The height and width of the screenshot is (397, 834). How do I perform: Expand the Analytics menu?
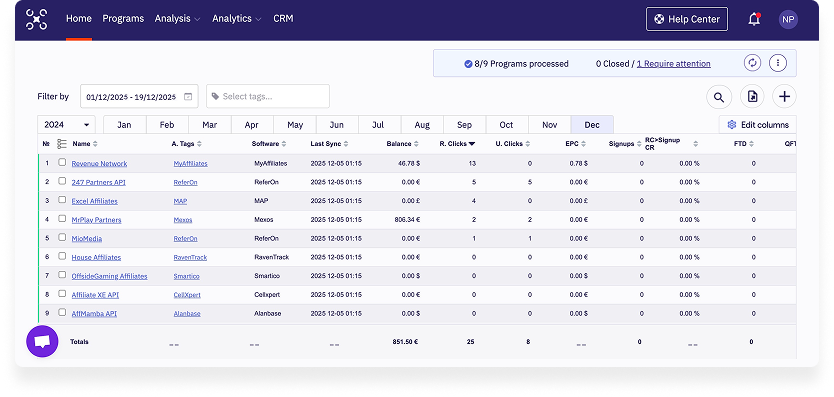pos(237,19)
